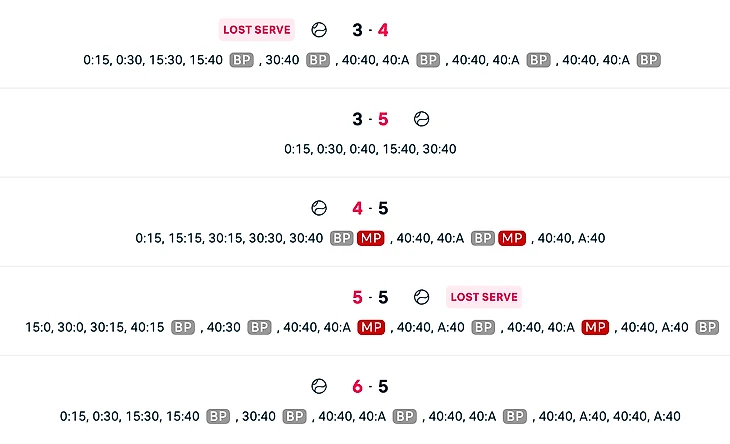Click BP badge after 15:40 in 3-4 game
Viewport: 730px width, 444px height.
tap(242, 60)
